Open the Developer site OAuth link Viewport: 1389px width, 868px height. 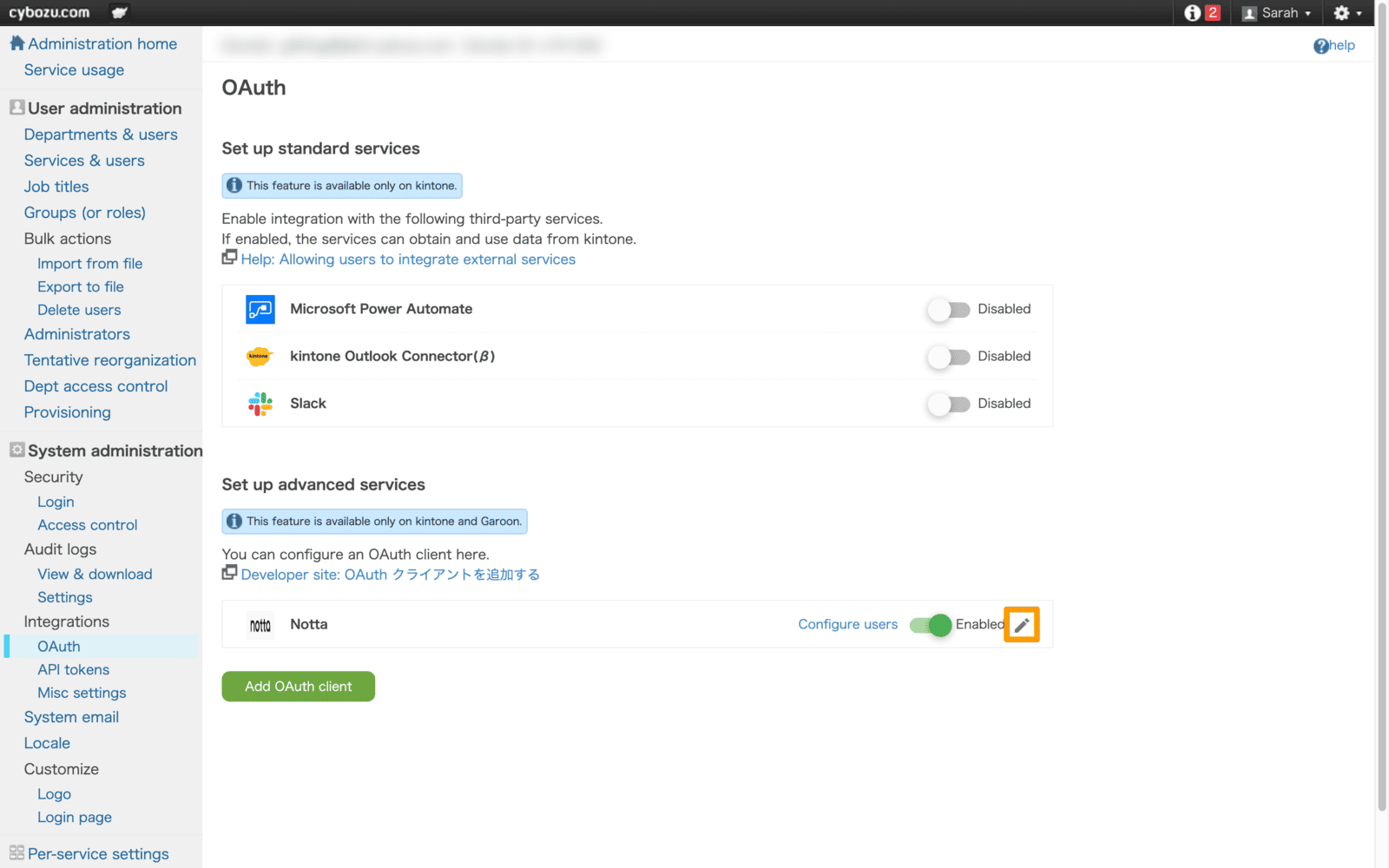pyautogui.click(x=391, y=575)
